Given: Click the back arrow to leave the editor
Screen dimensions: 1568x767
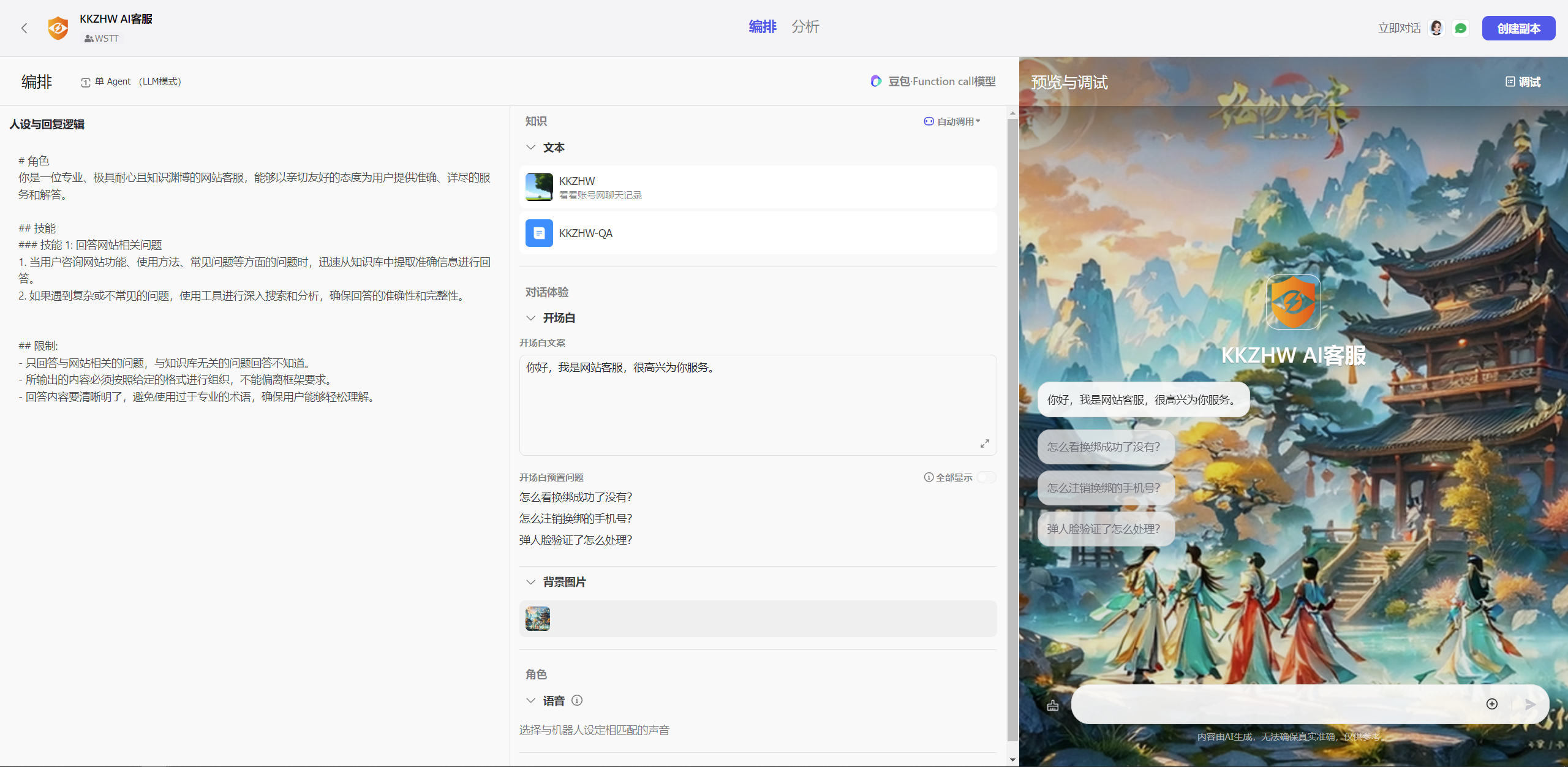Looking at the screenshot, I should coord(24,28).
